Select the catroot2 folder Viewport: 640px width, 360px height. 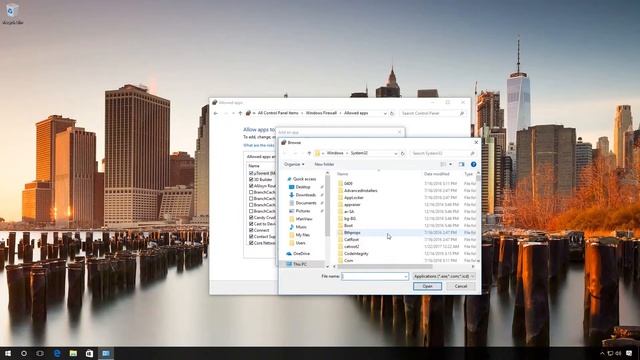(x=351, y=247)
